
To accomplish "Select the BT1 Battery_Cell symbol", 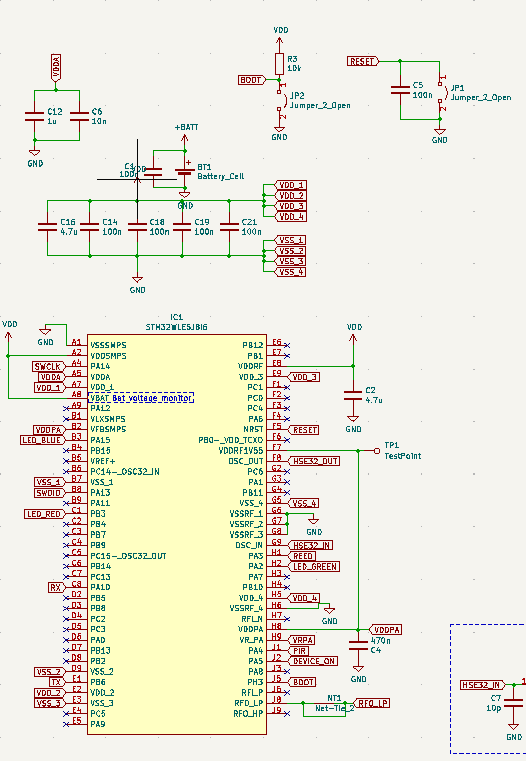I will tap(184, 171).
